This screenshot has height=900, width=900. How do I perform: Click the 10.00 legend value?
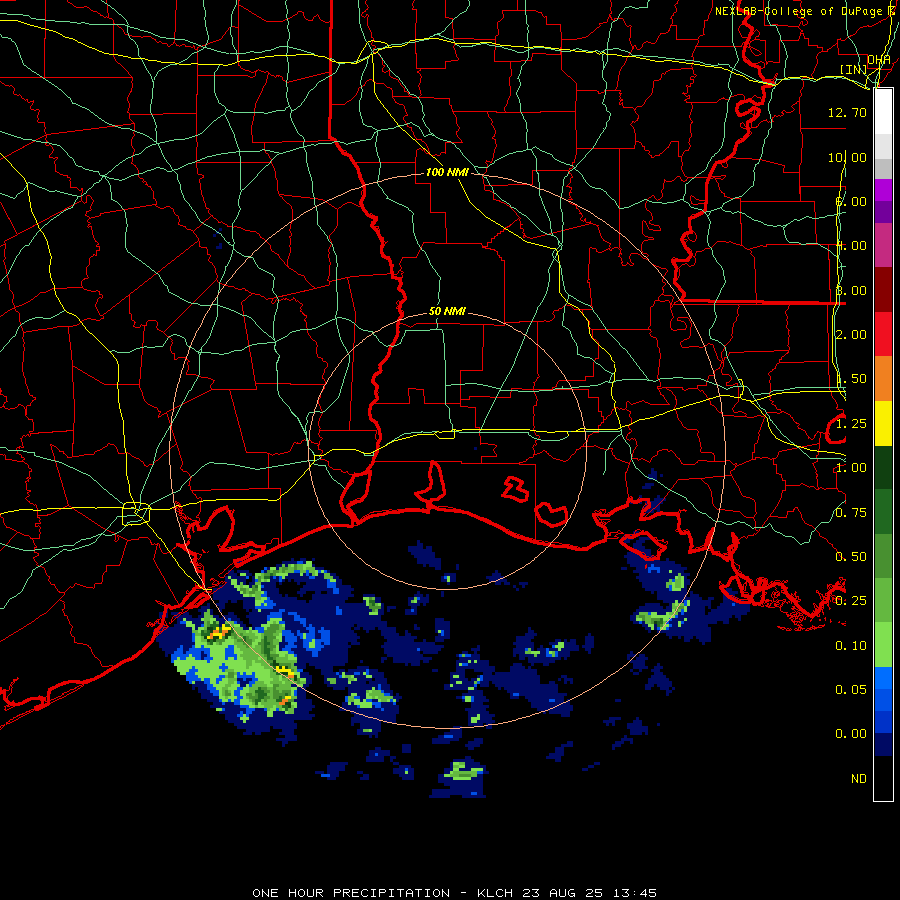click(x=847, y=157)
